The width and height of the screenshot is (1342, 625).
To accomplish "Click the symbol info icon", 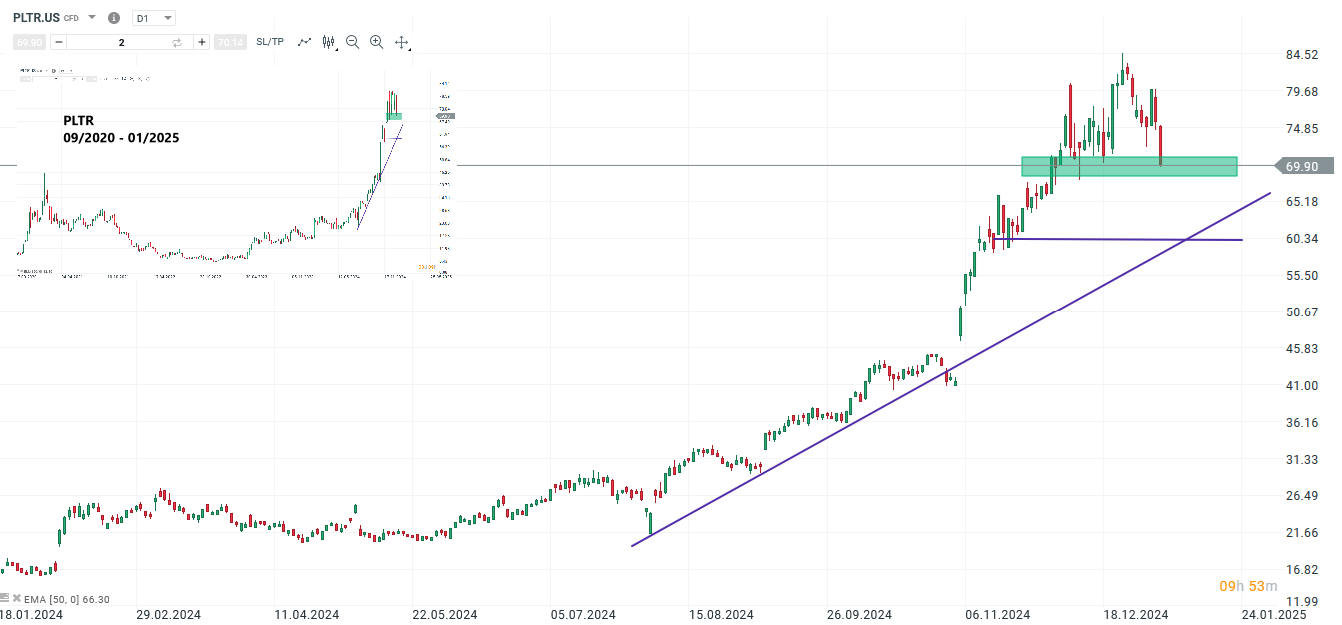I will [113, 18].
